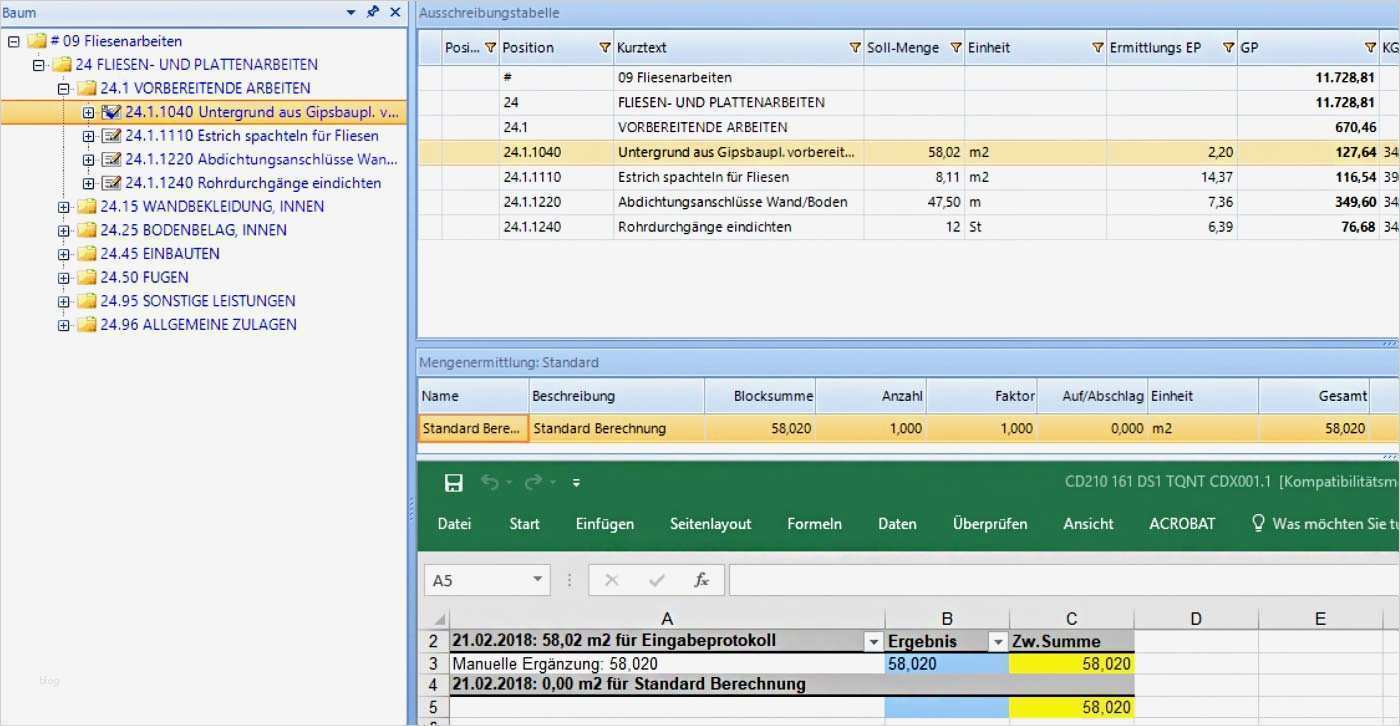Click the yellow cell C3 with 58,020
The width and height of the screenshot is (1400, 726).
[x=1071, y=663]
